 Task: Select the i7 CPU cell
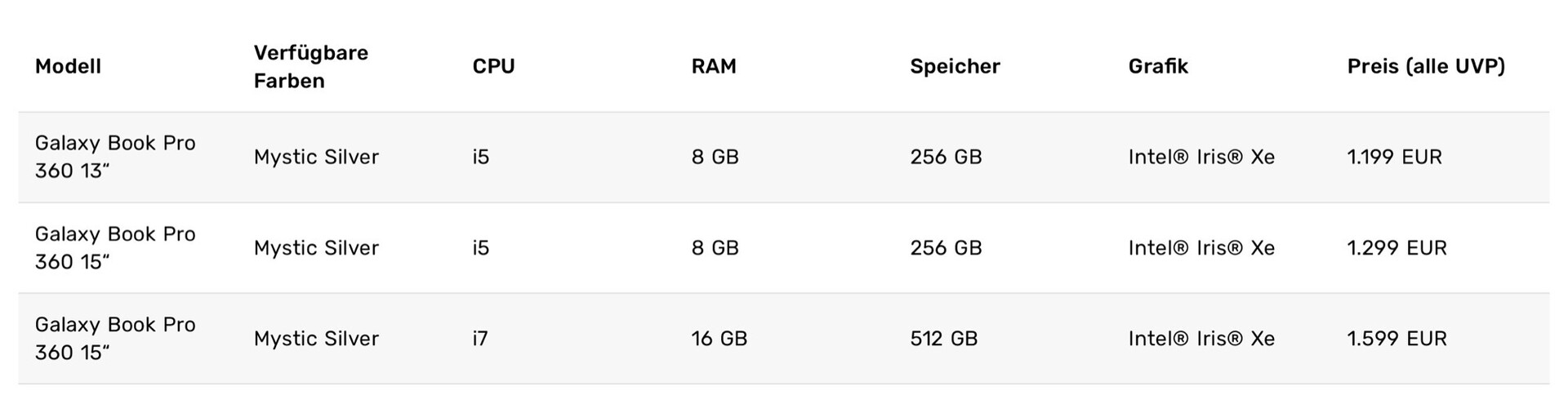pos(479,338)
